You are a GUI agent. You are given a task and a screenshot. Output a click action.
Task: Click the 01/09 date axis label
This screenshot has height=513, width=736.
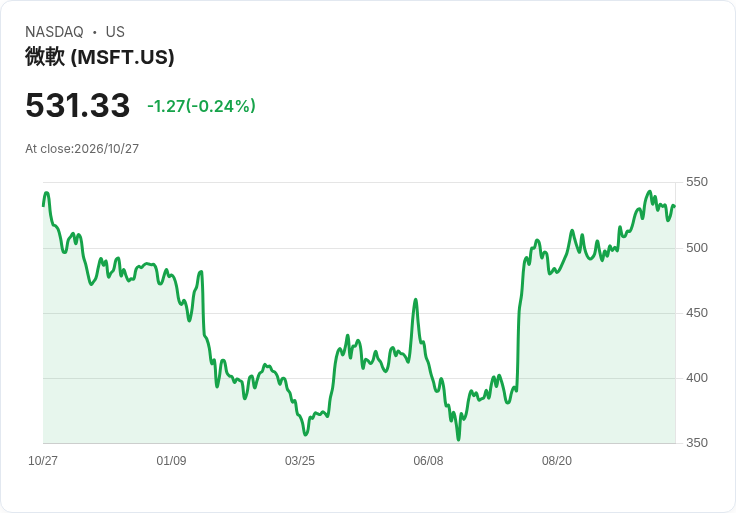click(171, 461)
